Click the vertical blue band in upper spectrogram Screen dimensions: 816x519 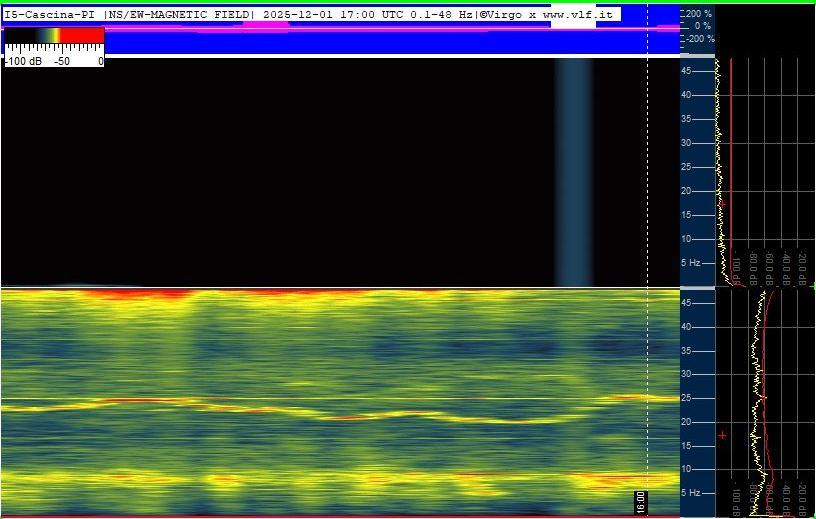coord(574,170)
